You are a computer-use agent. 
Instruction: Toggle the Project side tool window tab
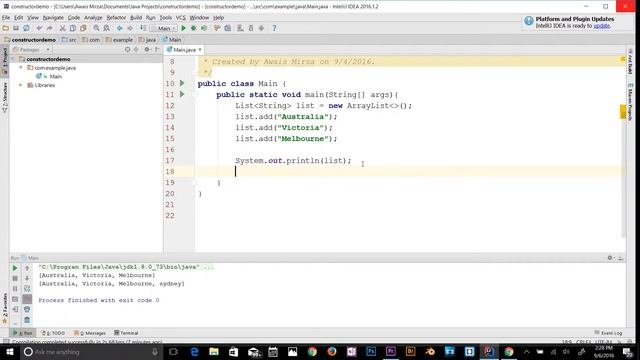(x=5, y=60)
